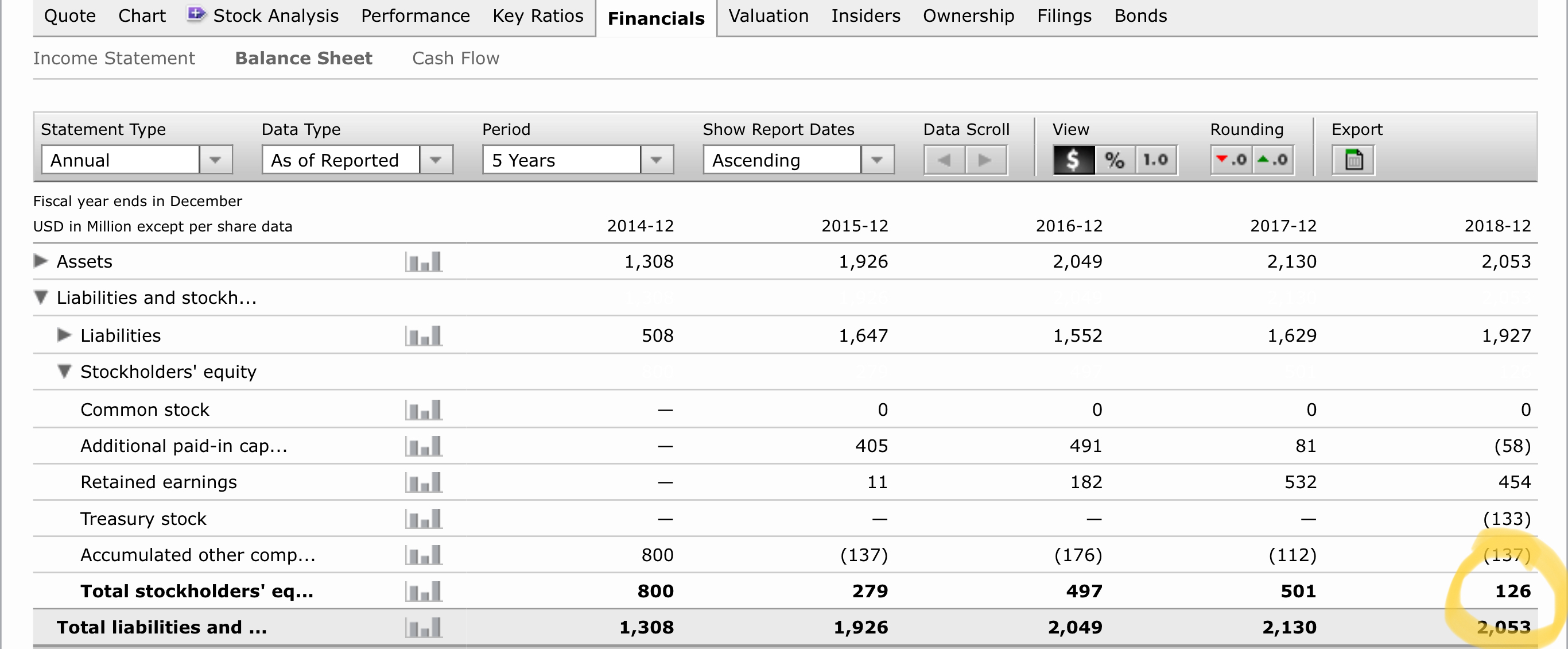Image resolution: width=1568 pixels, height=649 pixels.
Task: Open the Statement Type Annual dropdown
Action: point(215,160)
